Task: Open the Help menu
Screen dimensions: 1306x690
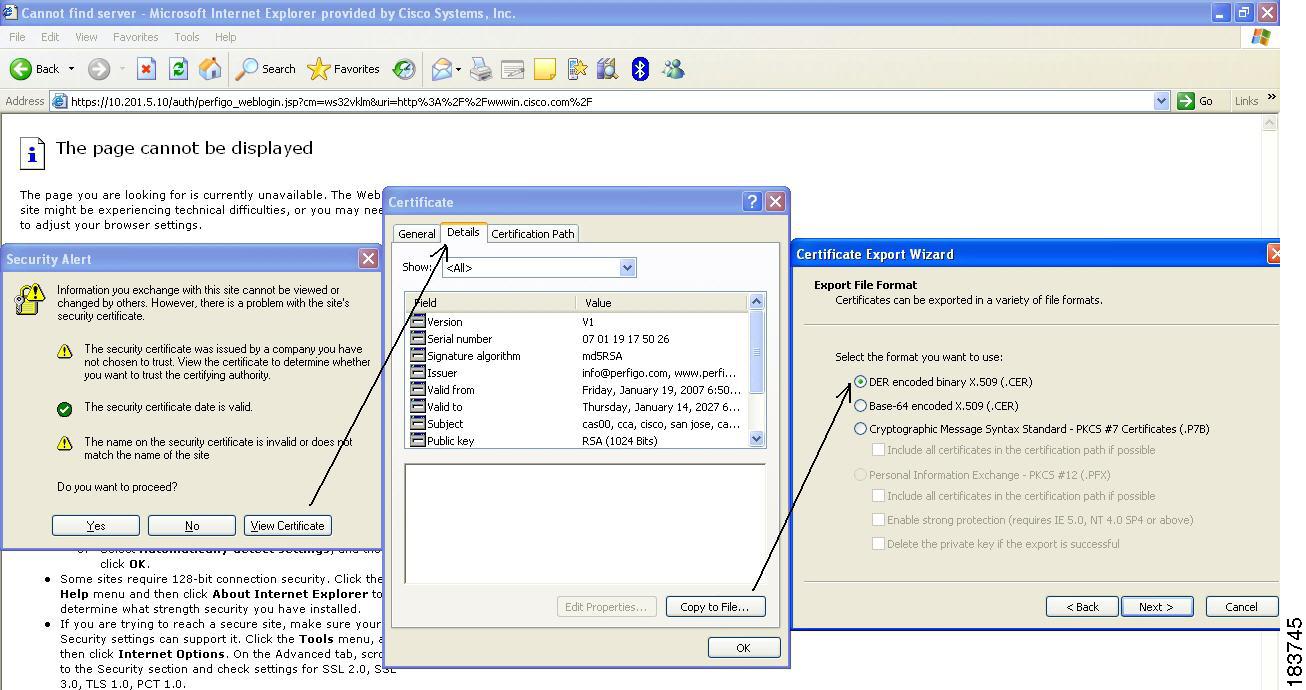Action: 226,37
